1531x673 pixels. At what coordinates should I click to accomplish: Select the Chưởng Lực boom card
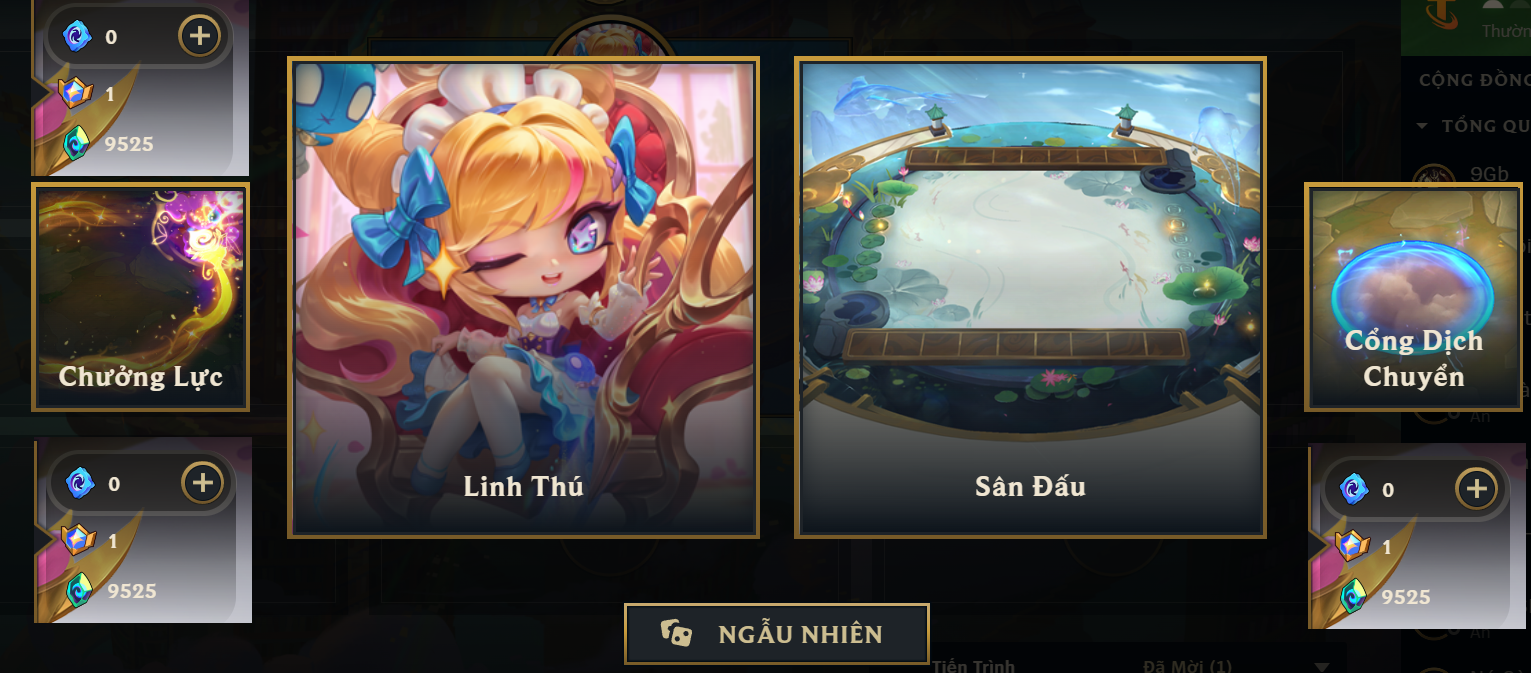pyautogui.click(x=141, y=296)
